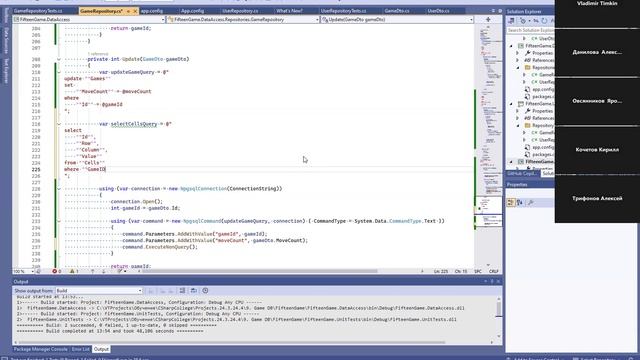Open the code cleanup brush dropdown
This screenshot has width=640, height=360.
tap(122, 271)
